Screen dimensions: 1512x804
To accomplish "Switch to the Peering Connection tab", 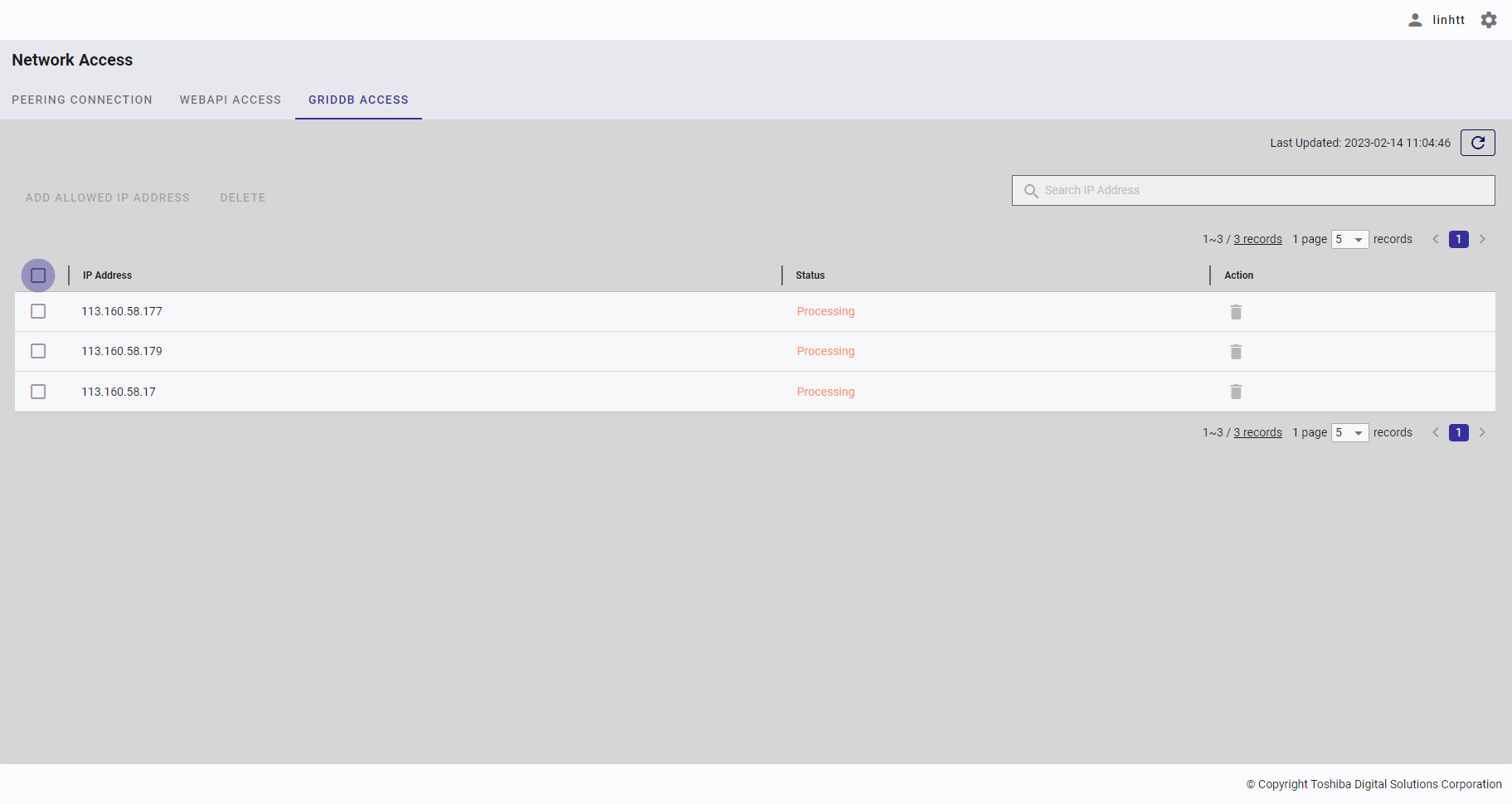I will click(82, 100).
